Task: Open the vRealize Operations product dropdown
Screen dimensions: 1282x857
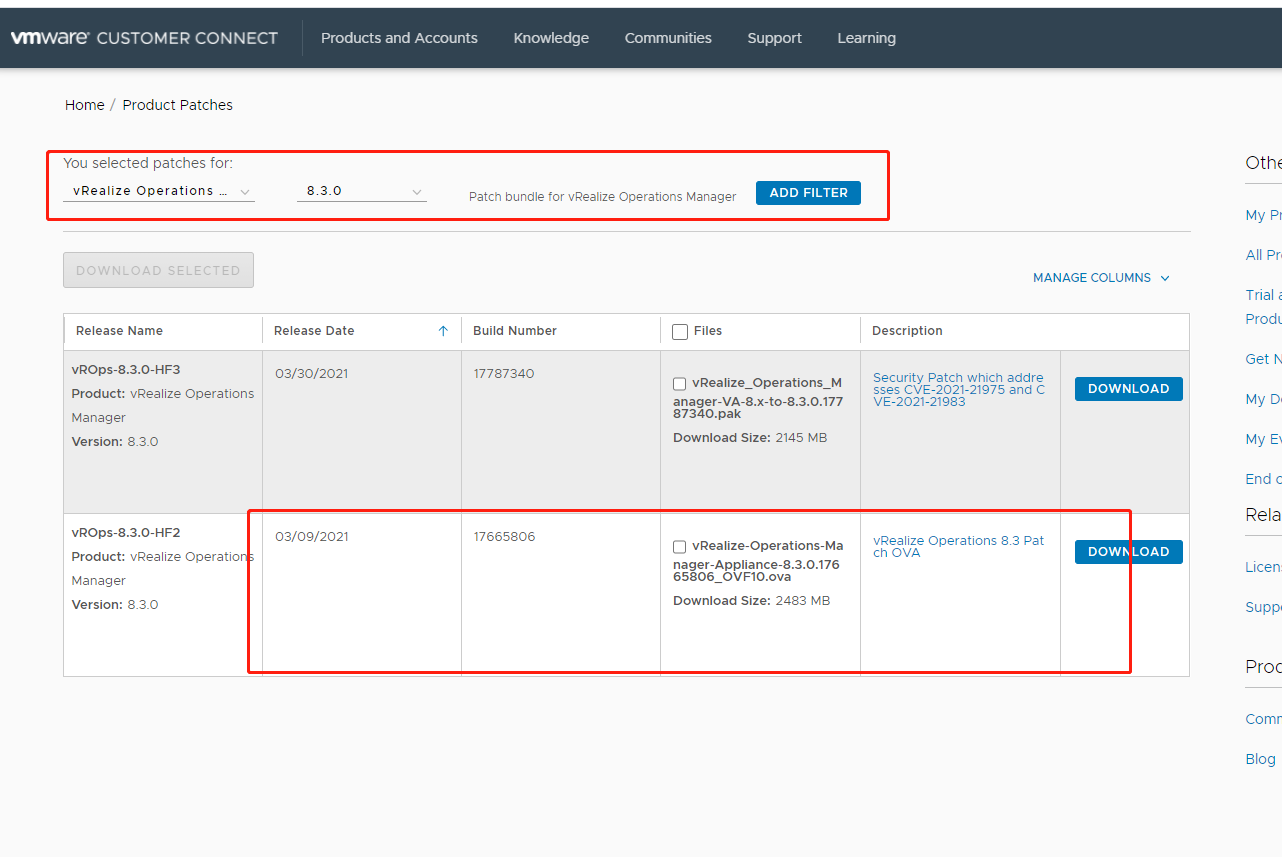Action: 158,191
